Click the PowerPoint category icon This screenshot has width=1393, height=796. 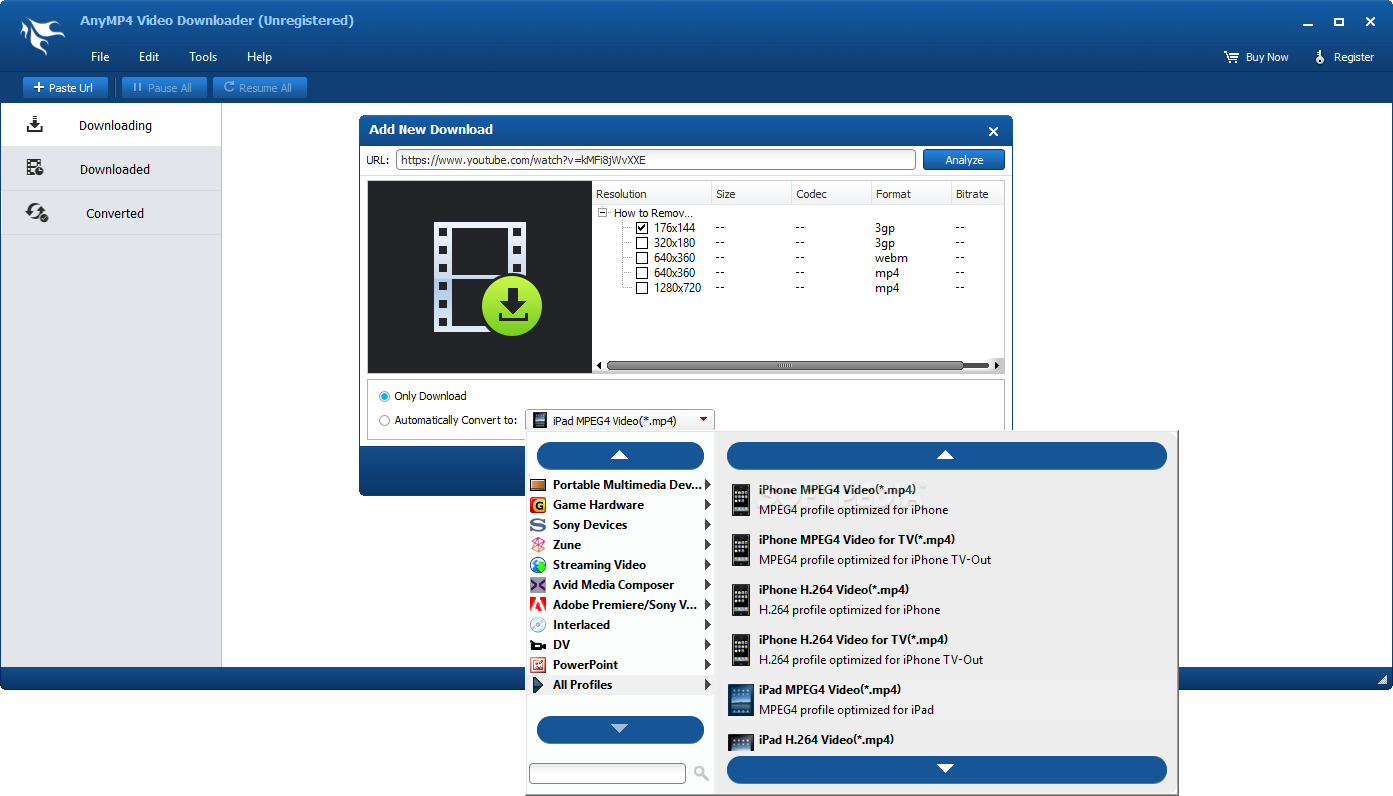(538, 665)
